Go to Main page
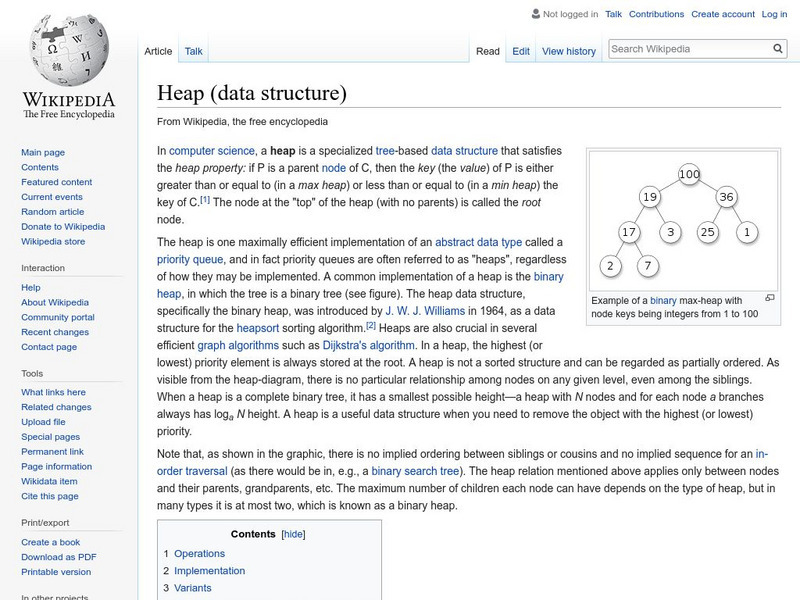Screen dimensions: 800x600 tap(42, 152)
